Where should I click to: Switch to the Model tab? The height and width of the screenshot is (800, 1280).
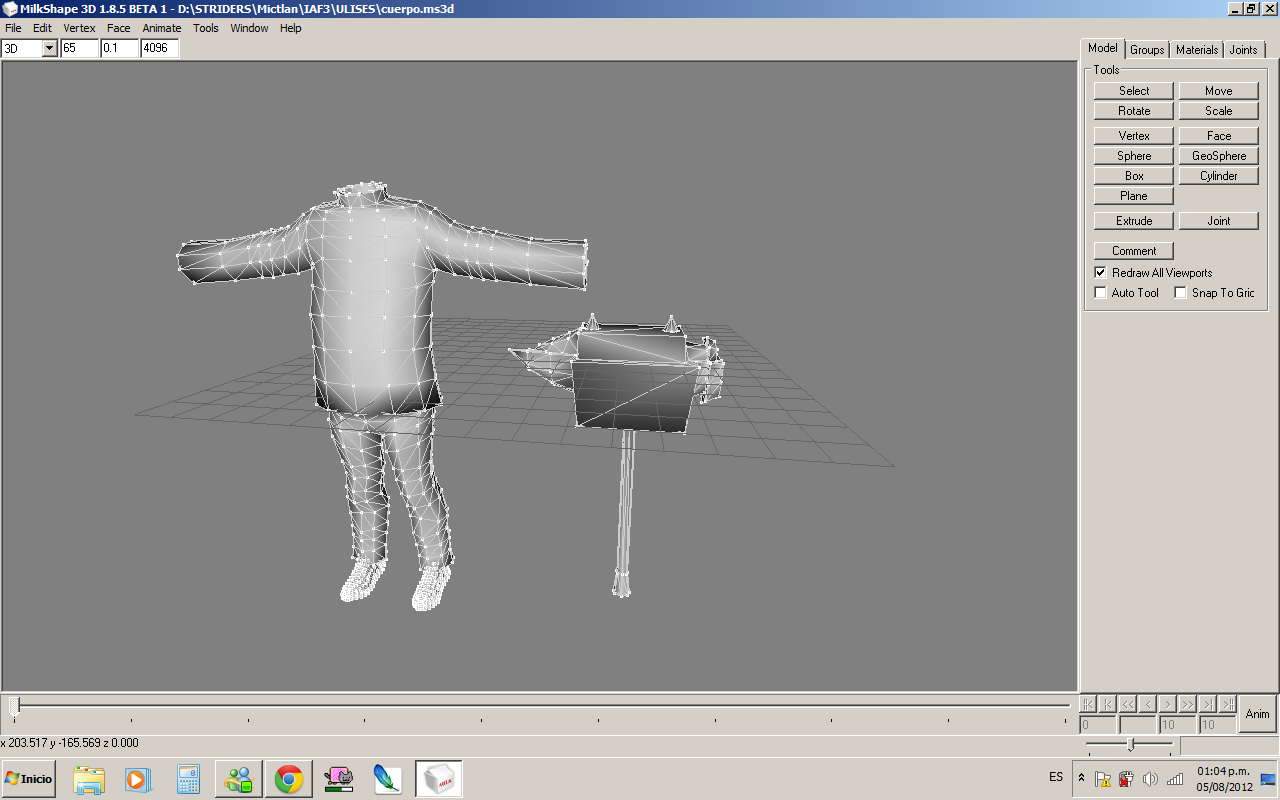coord(1102,48)
